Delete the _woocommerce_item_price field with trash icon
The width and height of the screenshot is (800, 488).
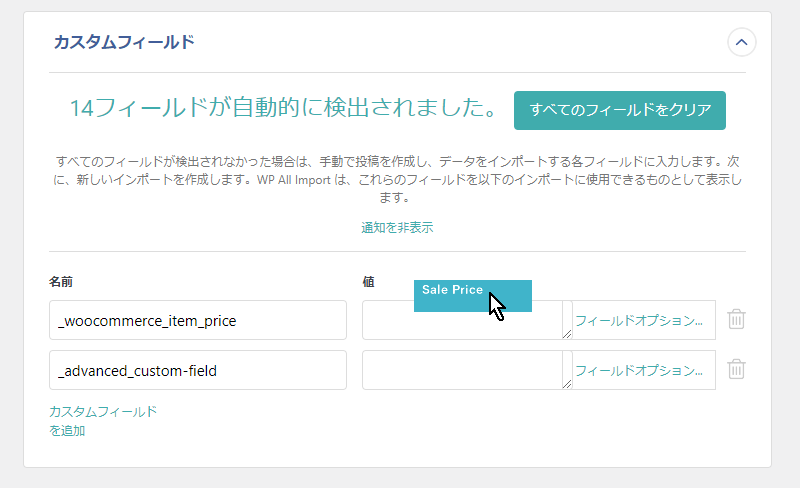(736, 319)
